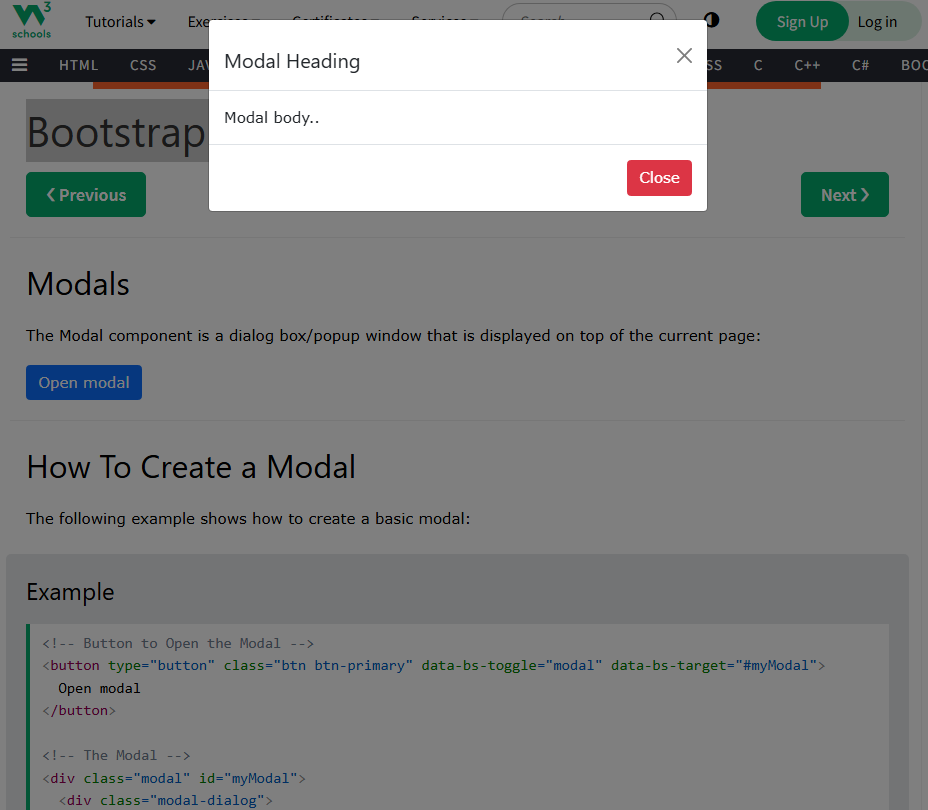
Task: Go to the Previous chapter
Action: [x=86, y=195]
